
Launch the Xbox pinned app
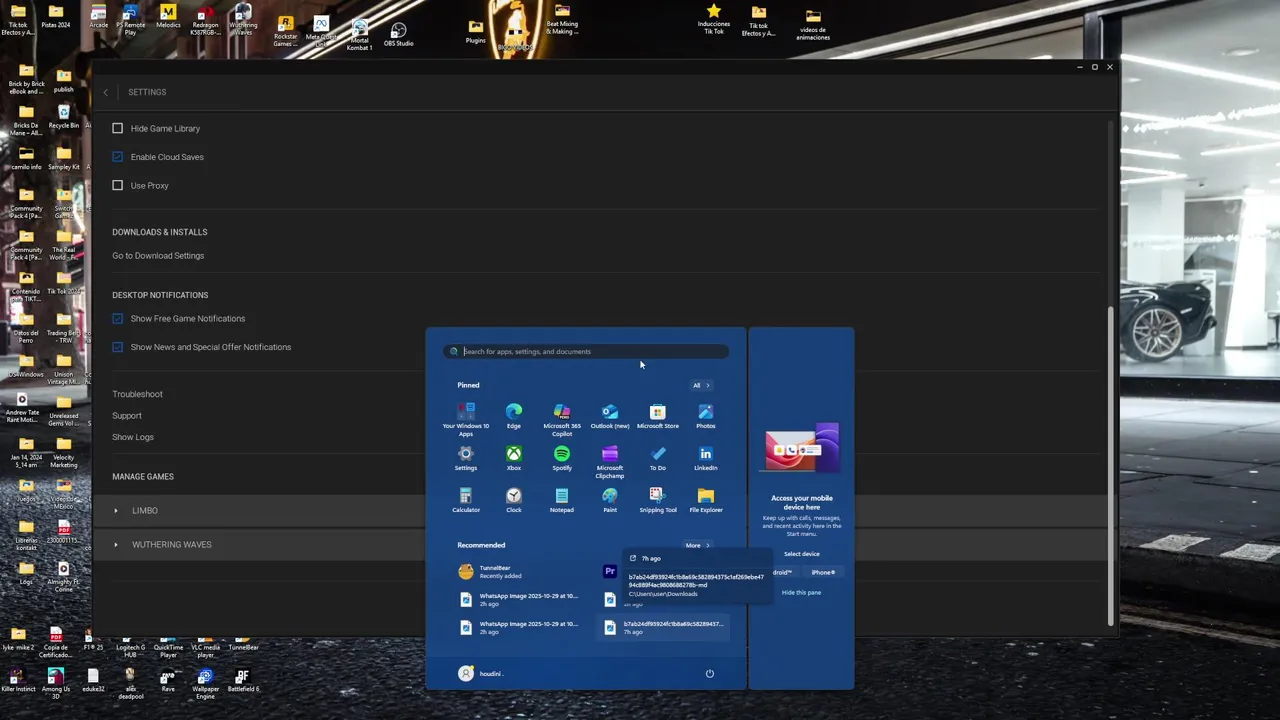pos(514,458)
